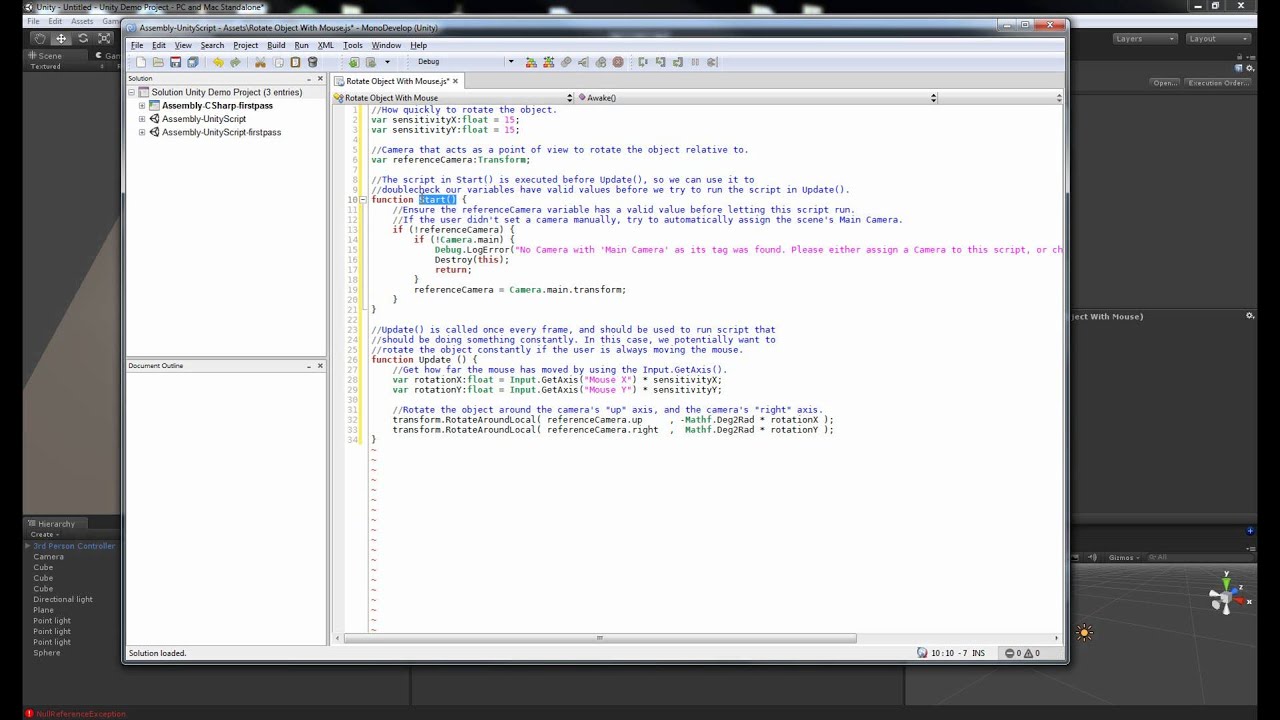Open the Build menu
The width and height of the screenshot is (1280, 720).
(276, 45)
